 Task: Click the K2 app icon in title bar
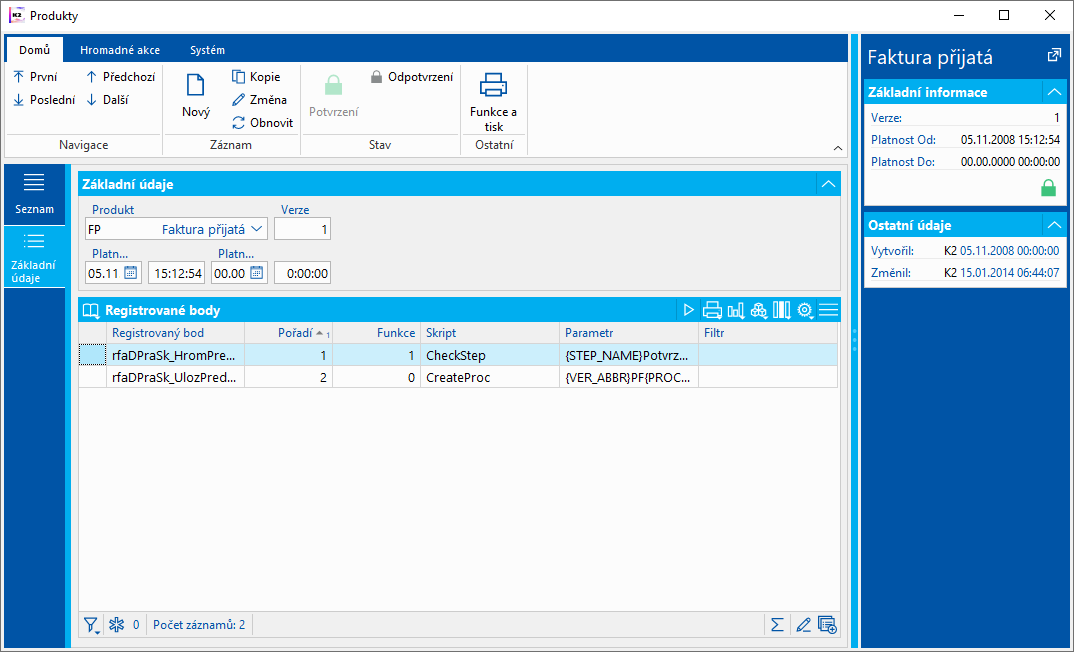pos(16,15)
